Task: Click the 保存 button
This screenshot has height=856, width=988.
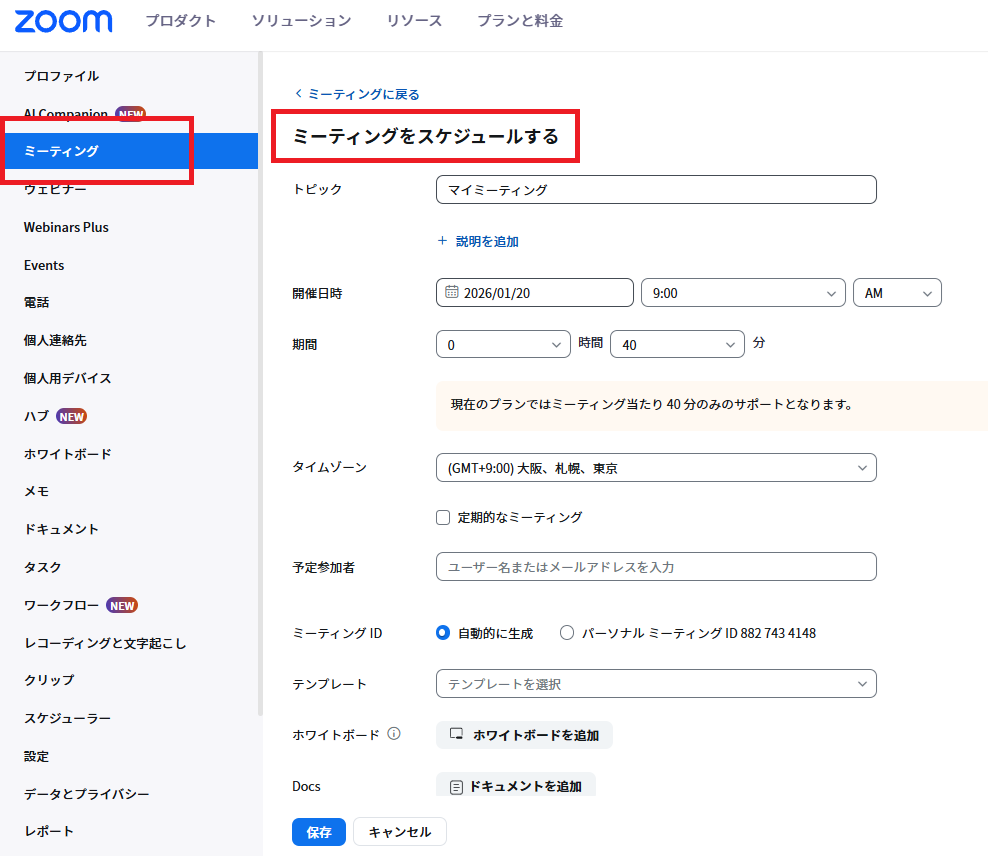Action: point(319,832)
